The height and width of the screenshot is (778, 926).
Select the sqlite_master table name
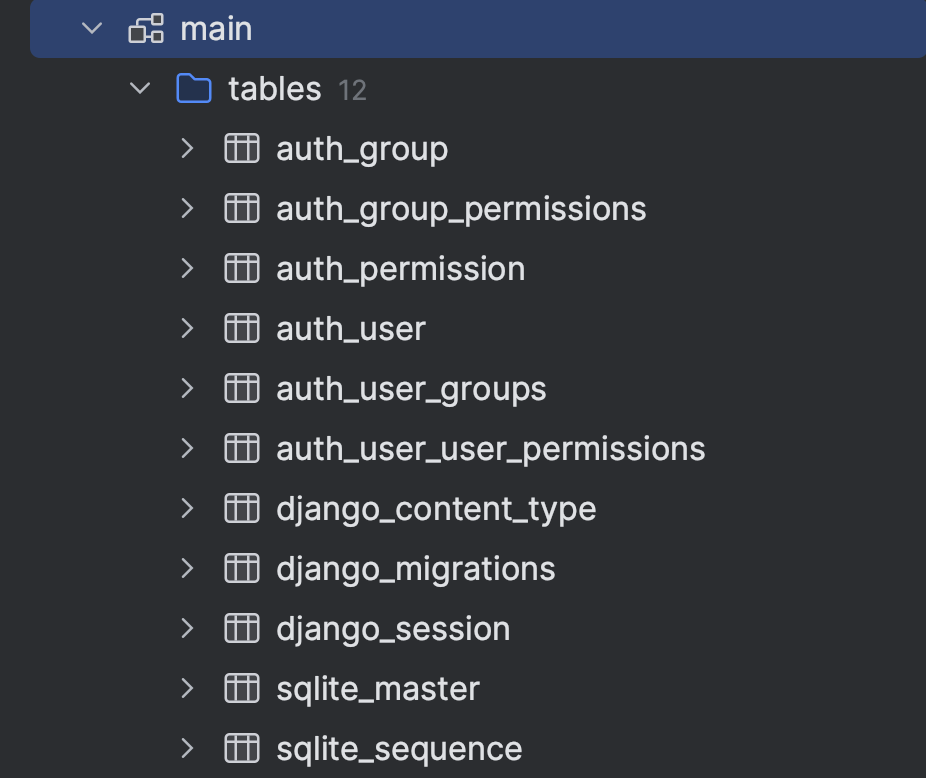pos(378,689)
